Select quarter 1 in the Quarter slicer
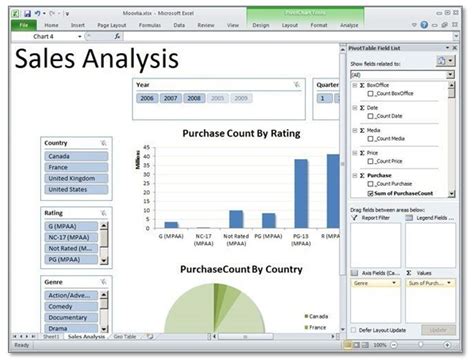The height and width of the screenshot is (362, 474). pos(324,98)
